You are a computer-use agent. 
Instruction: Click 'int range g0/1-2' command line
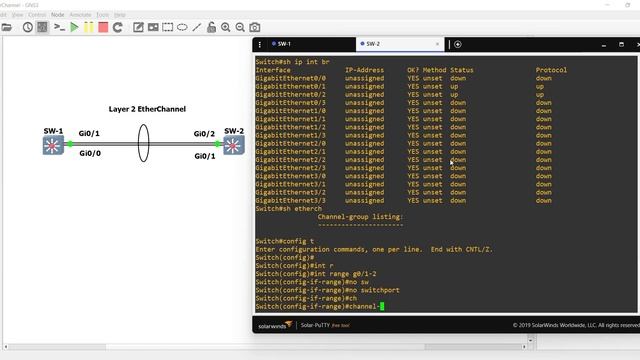[x=316, y=274]
